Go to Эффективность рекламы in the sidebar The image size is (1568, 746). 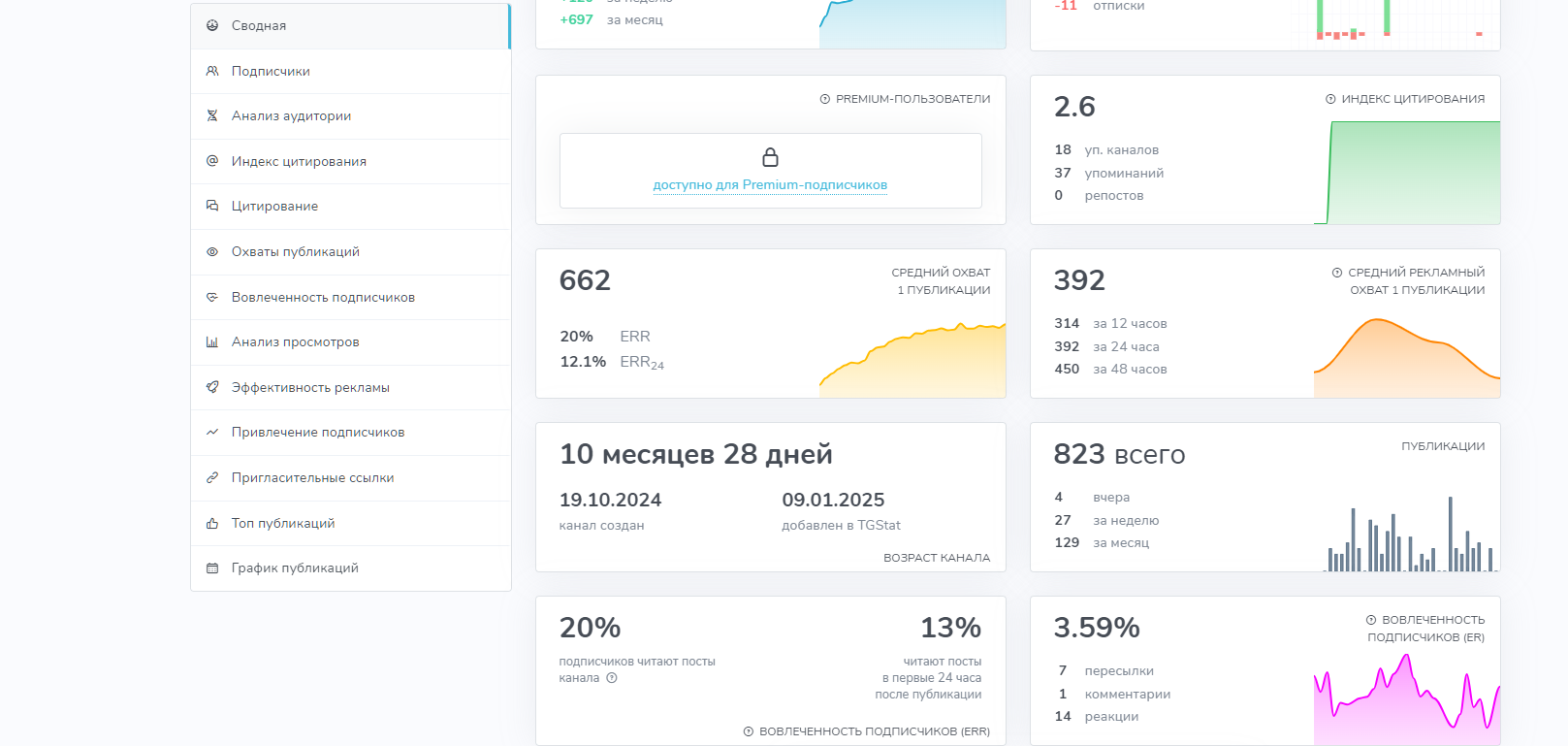pos(351,387)
